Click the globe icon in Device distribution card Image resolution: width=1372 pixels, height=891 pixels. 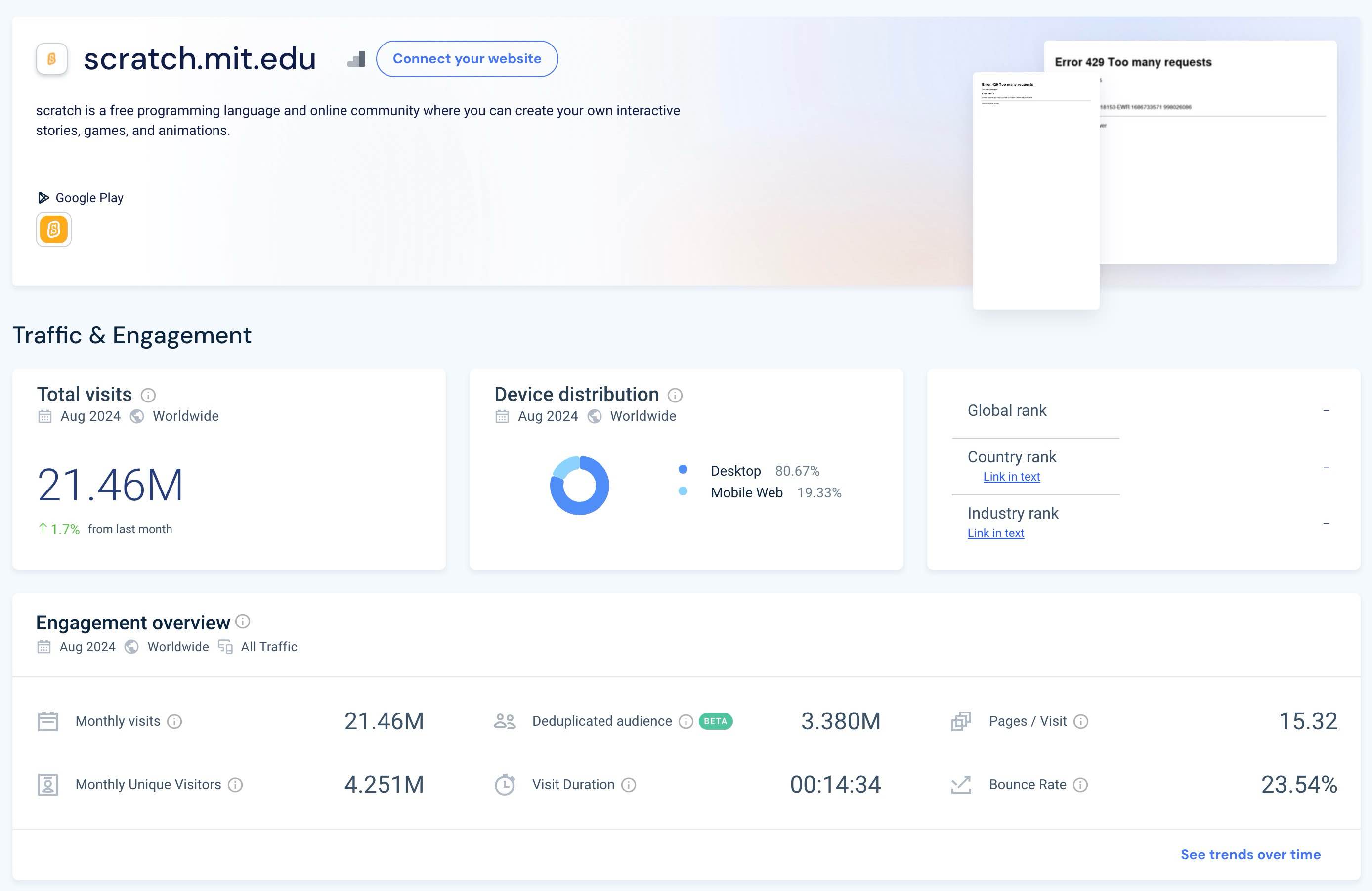pos(595,416)
